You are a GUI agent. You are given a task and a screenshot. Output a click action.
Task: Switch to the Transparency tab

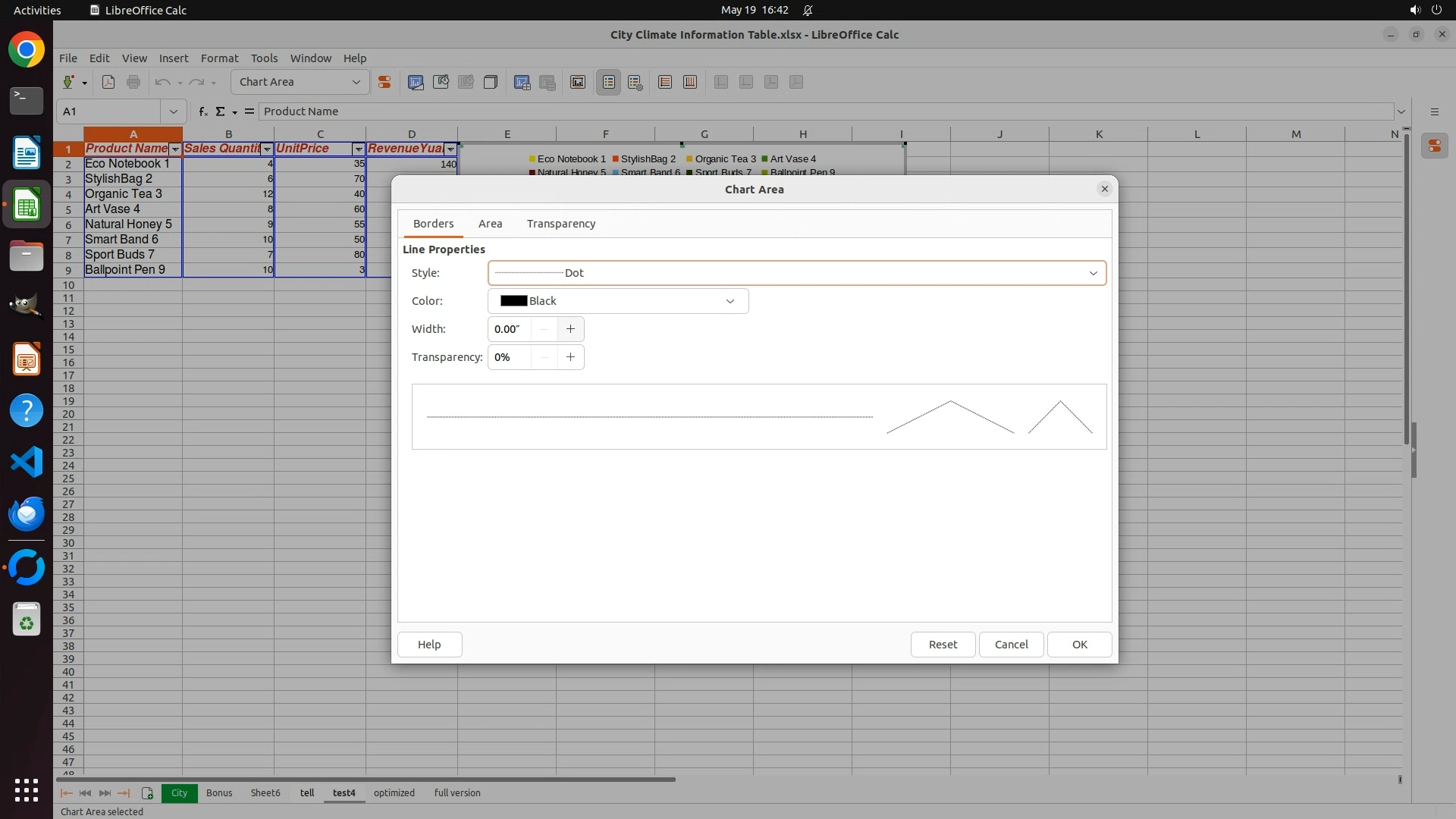pos(560,224)
